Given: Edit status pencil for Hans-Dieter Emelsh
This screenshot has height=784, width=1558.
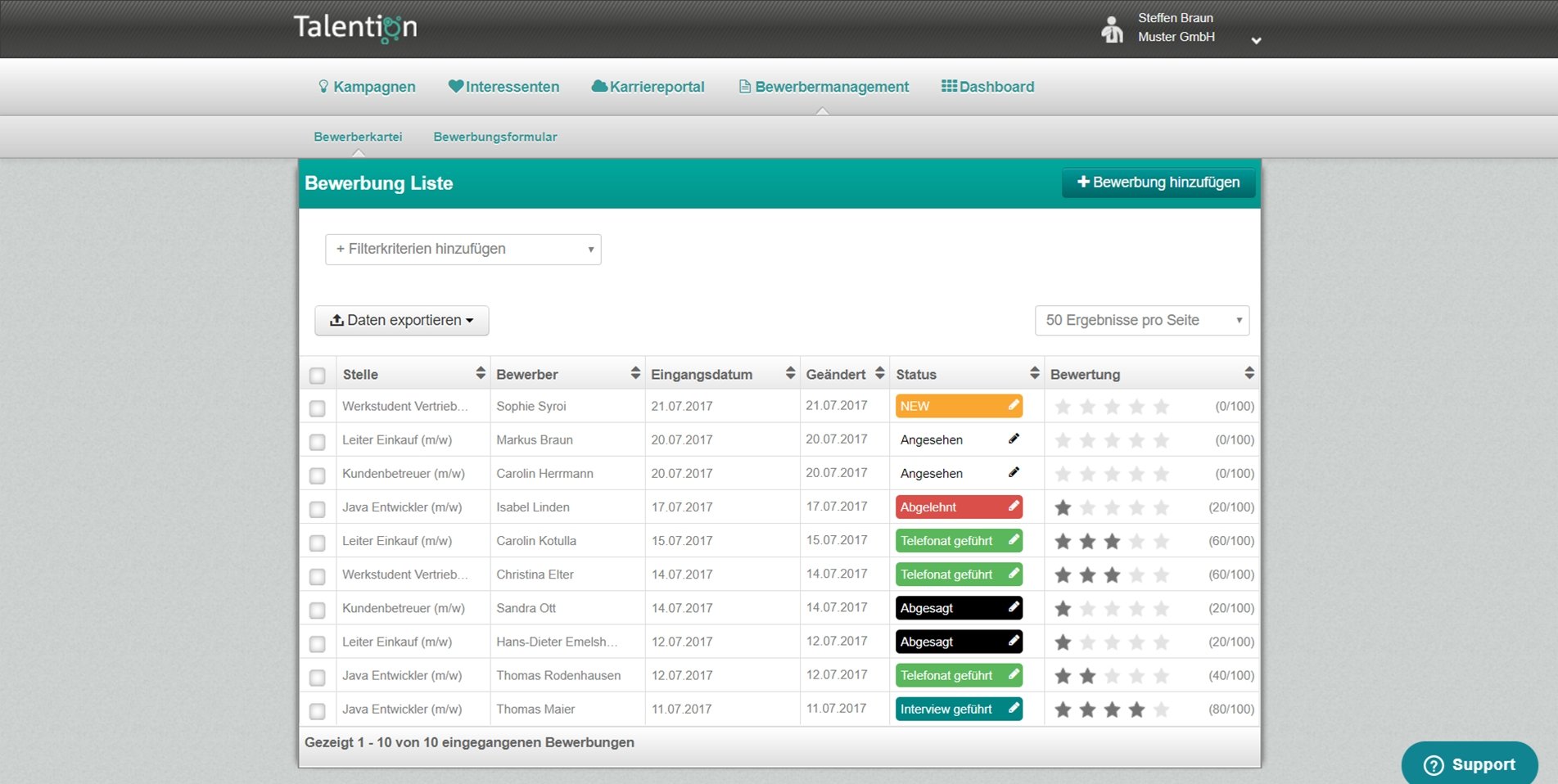Looking at the screenshot, I should coord(1014,641).
